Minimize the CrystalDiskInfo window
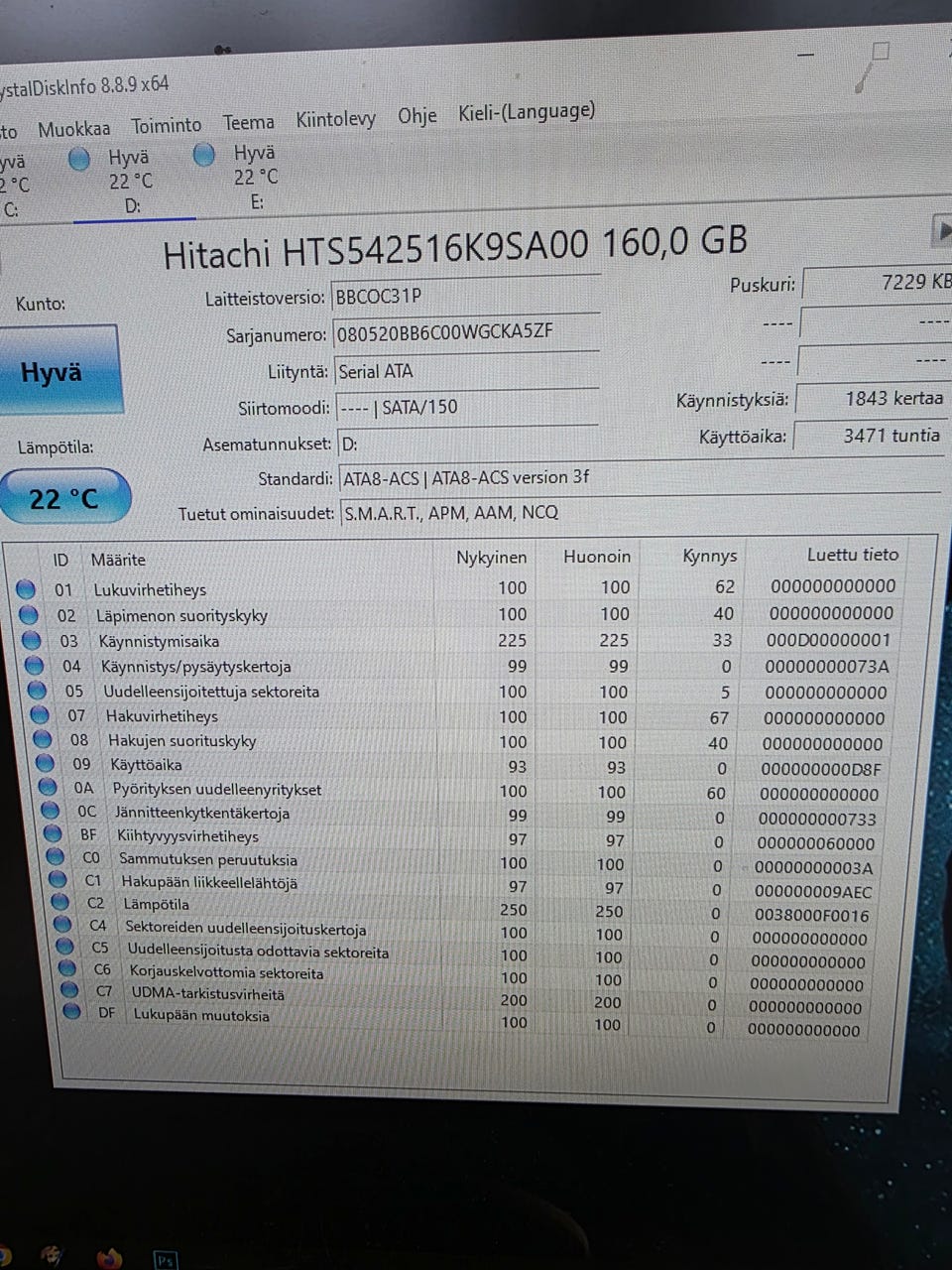The height and width of the screenshot is (1270, 952). 806,54
